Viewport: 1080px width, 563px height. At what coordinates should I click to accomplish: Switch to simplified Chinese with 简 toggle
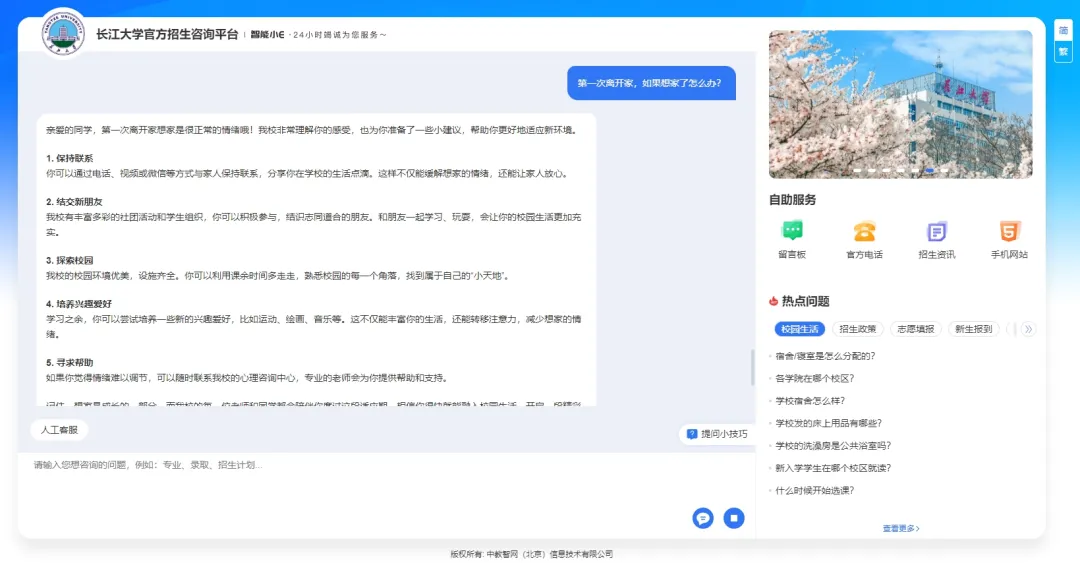click(1063, 30)
